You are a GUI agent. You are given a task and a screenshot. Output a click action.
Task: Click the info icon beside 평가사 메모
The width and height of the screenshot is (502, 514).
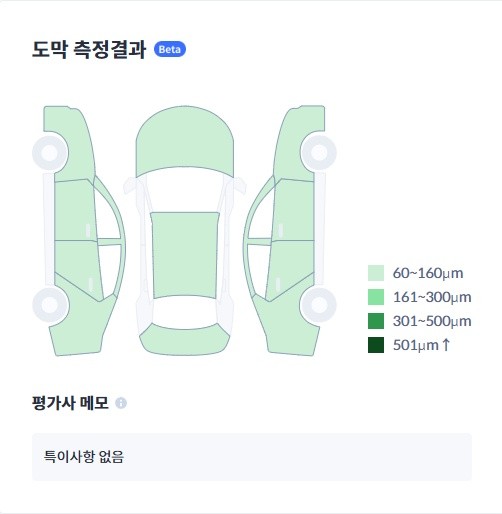point(121,403)
